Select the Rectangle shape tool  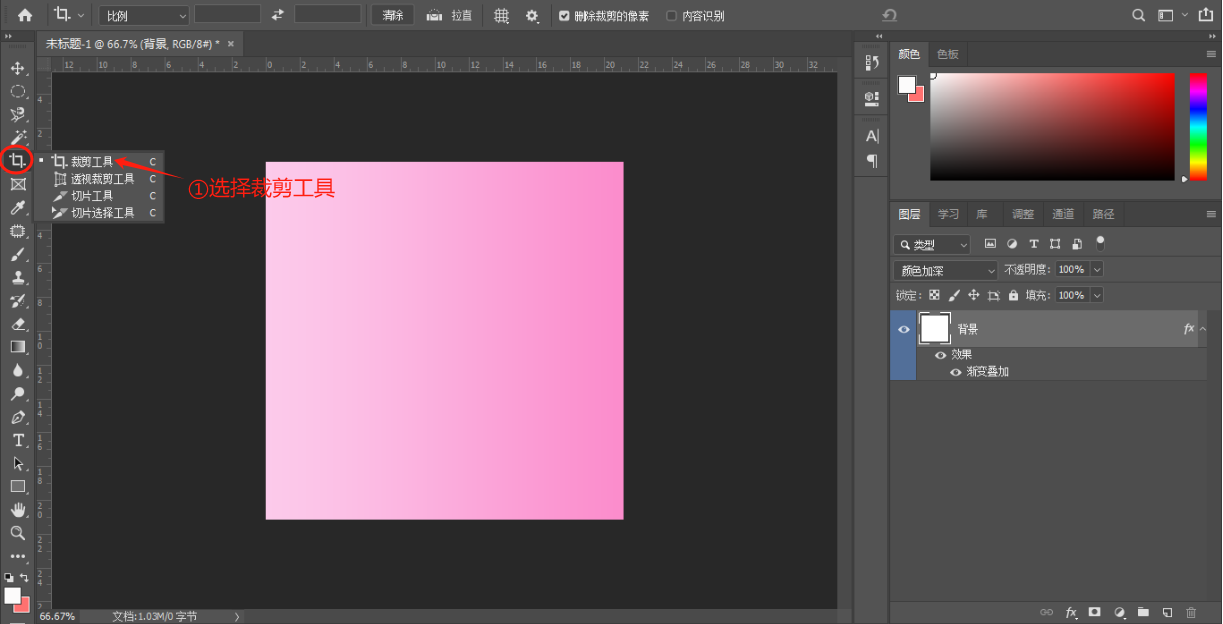tap(17, 487)
